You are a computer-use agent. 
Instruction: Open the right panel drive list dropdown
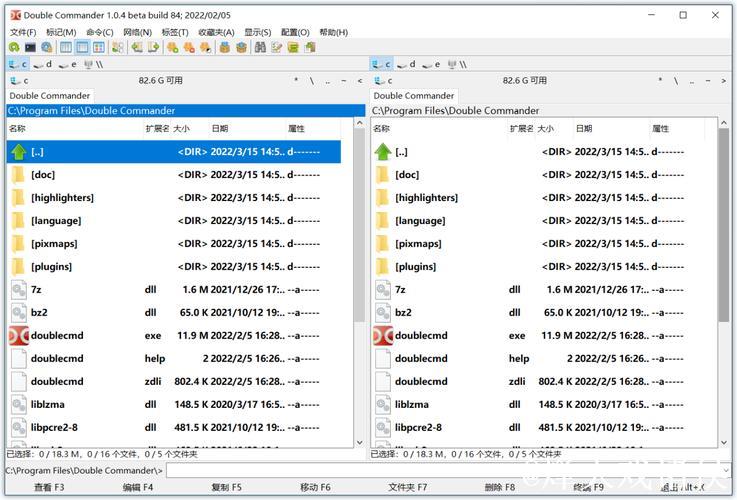[384, 81]
